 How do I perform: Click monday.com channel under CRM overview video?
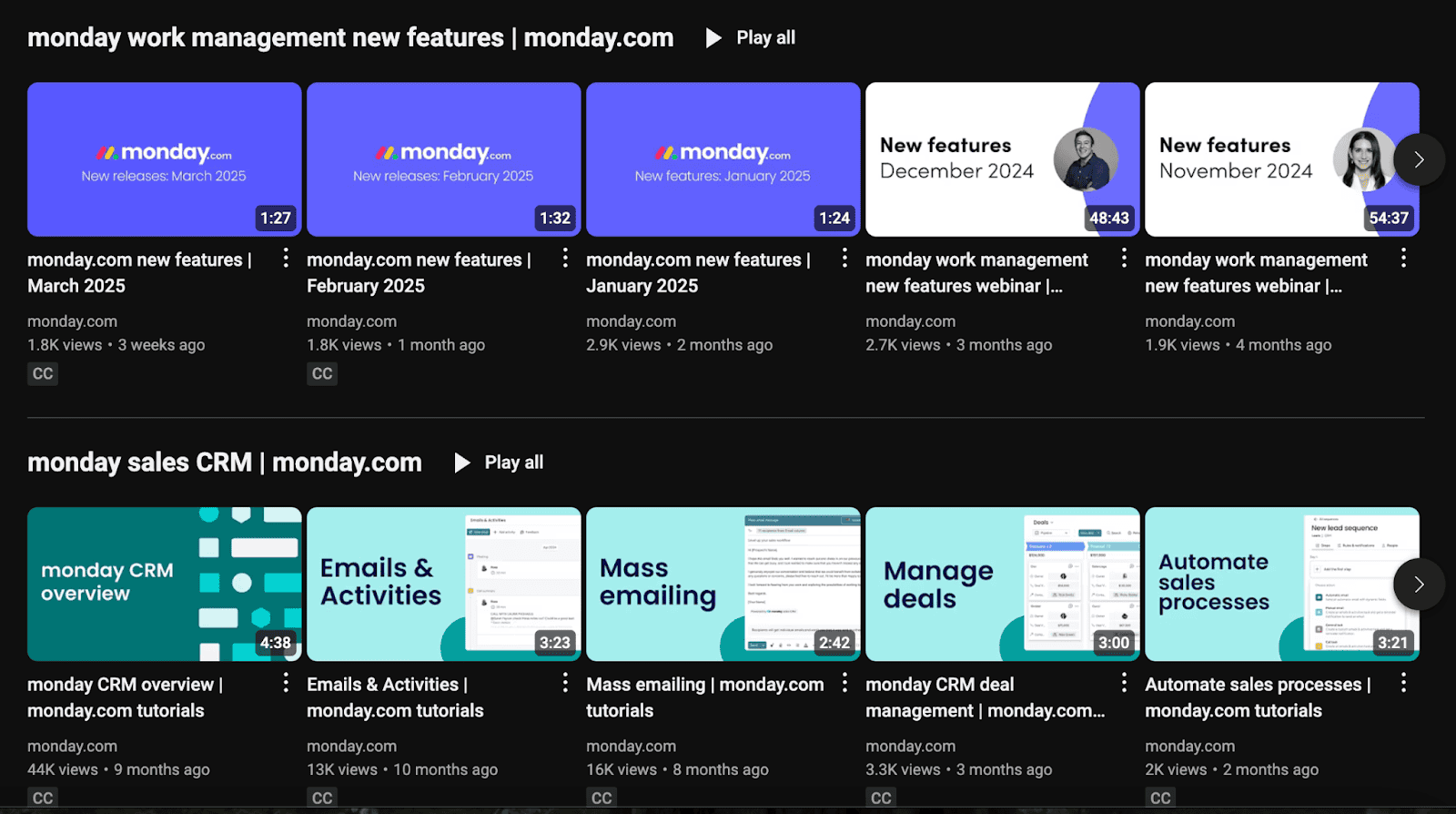point(73,746)
